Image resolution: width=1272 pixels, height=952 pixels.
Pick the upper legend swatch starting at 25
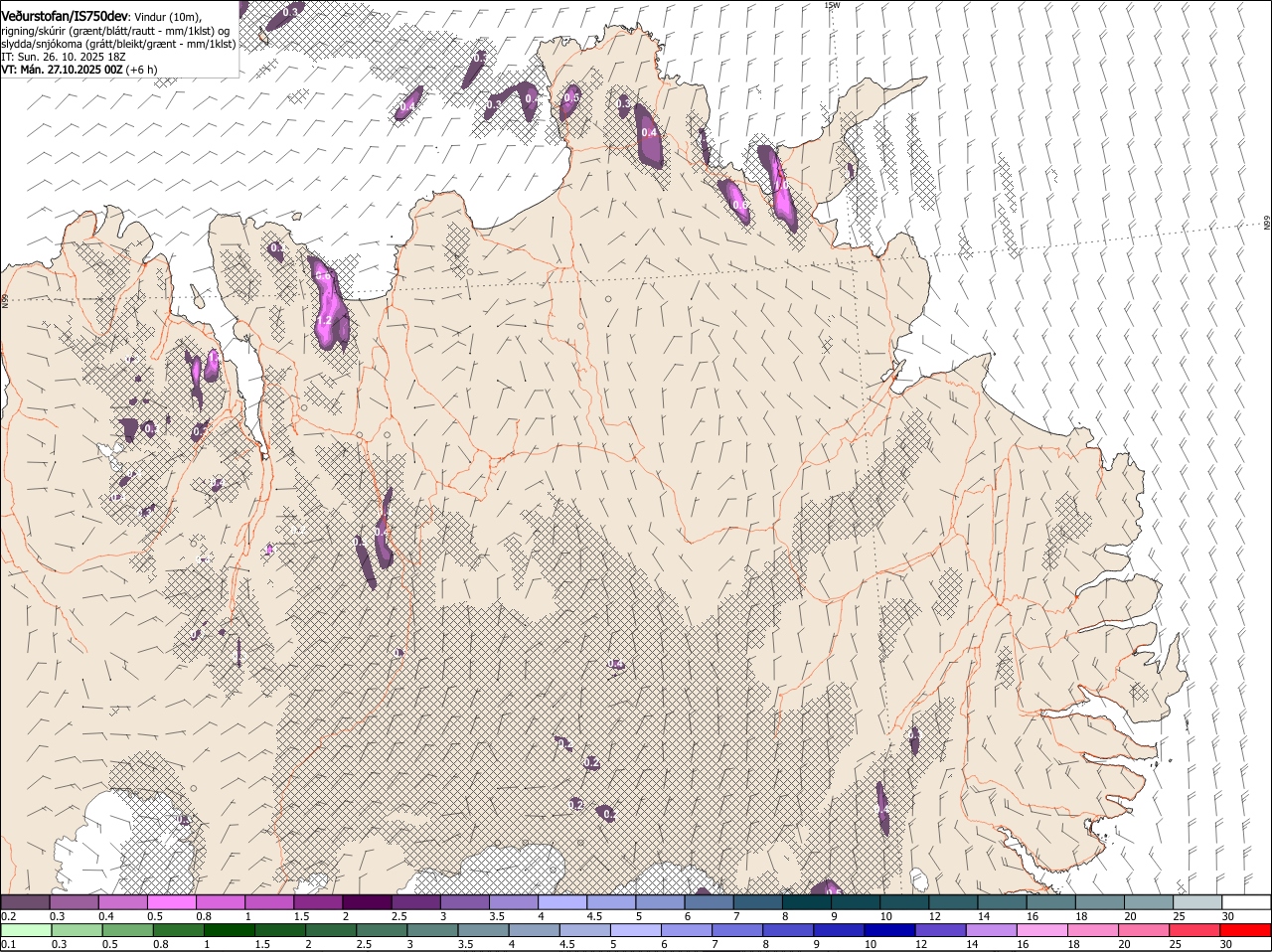1196,902
